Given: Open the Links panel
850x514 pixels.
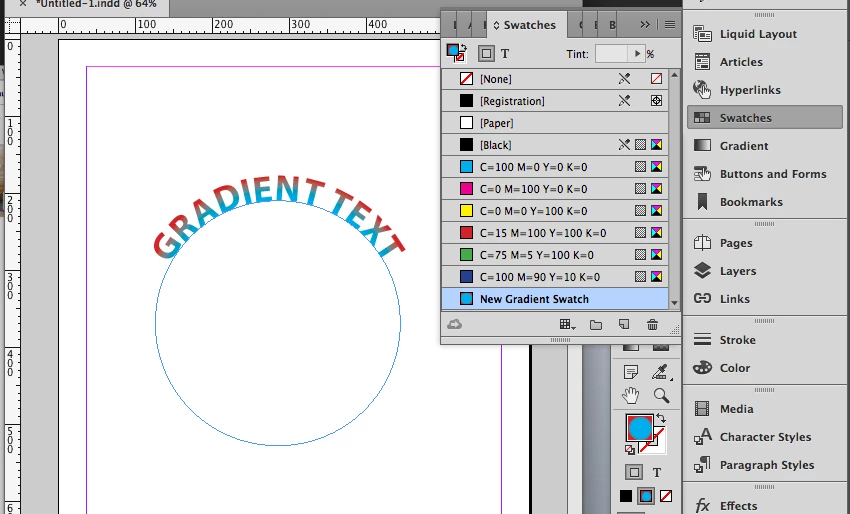Looking at the screenshot, I should (765, 299).
